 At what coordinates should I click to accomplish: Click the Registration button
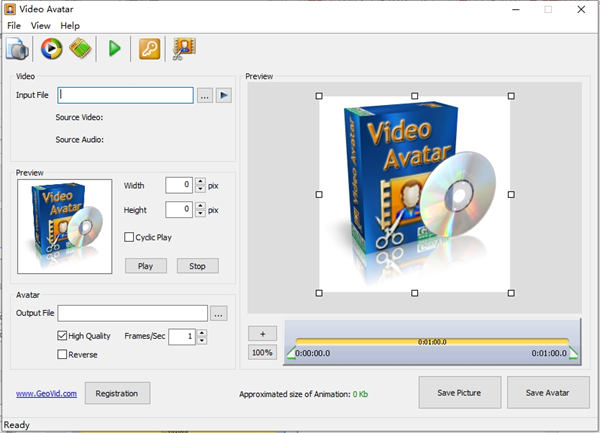117,393
